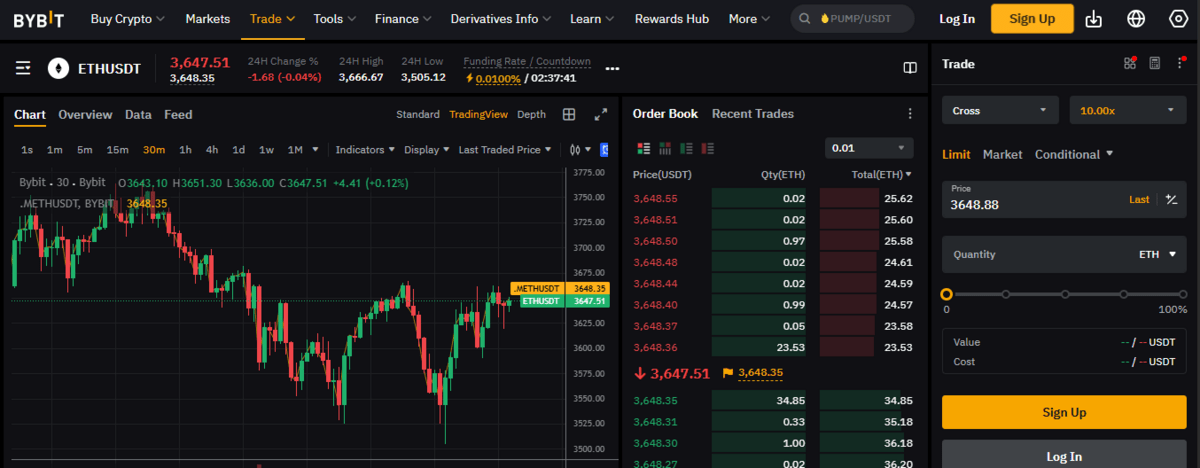The image size is (1200, 468).
Task: Expand more time intervals arrow after 1M
Action: pyautogui.click(x=316, y=150)
